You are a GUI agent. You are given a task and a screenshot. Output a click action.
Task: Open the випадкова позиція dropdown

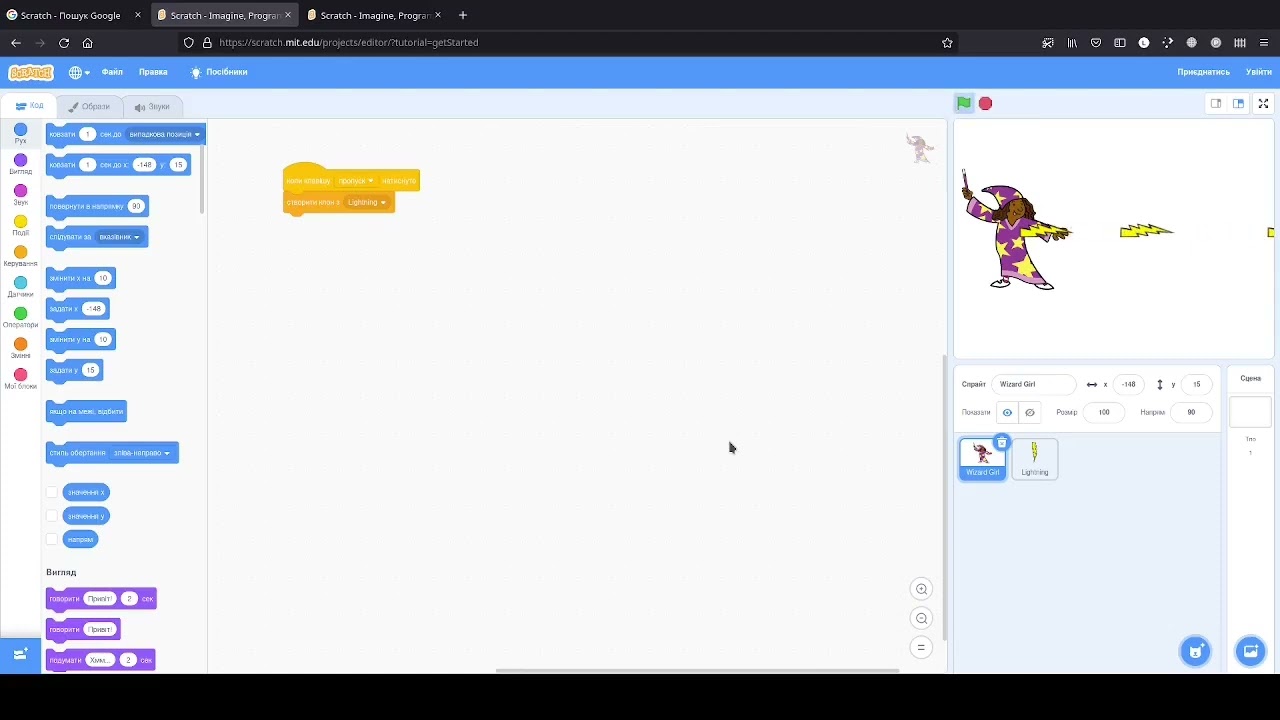(164, 134)
